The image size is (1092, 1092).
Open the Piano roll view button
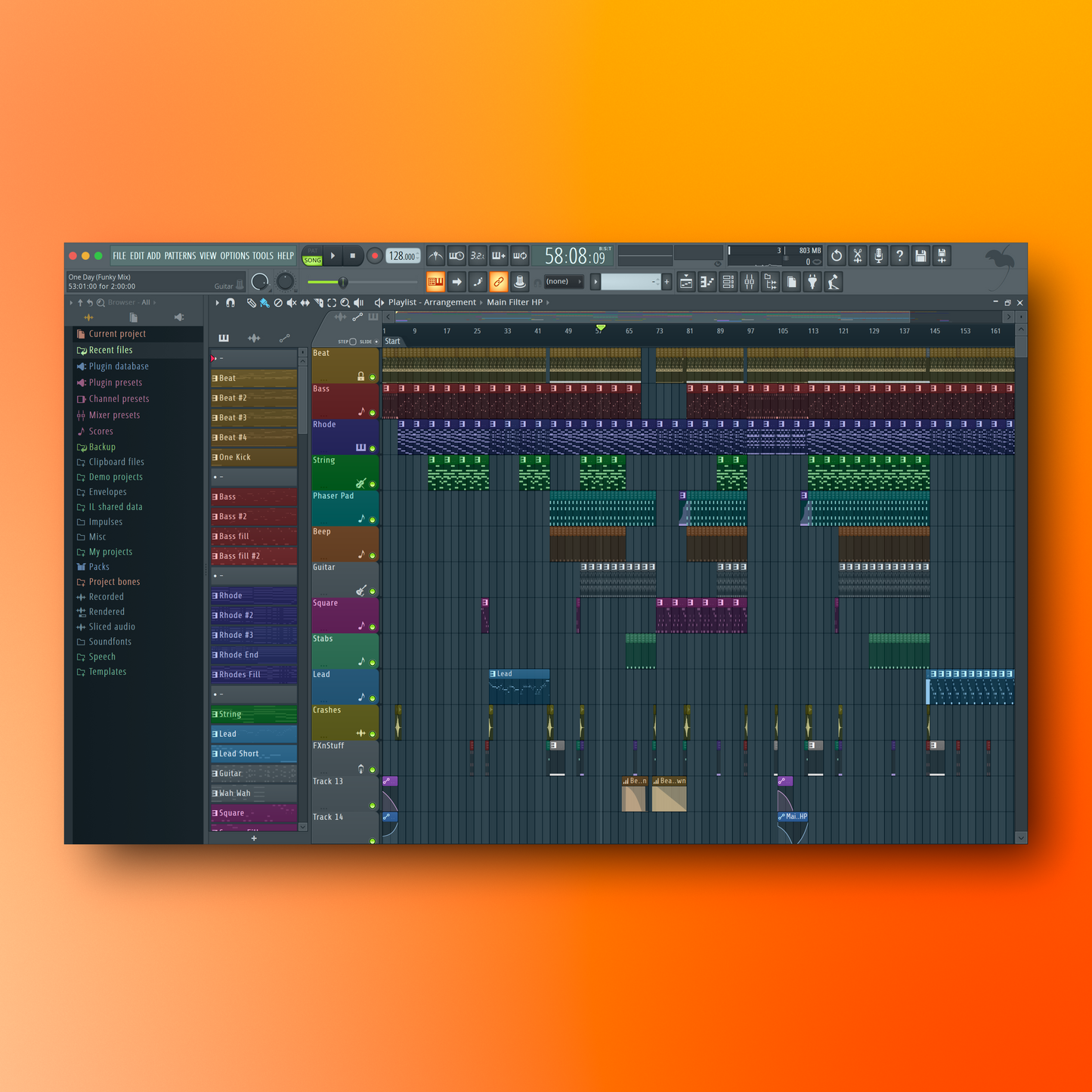[707, 283]
